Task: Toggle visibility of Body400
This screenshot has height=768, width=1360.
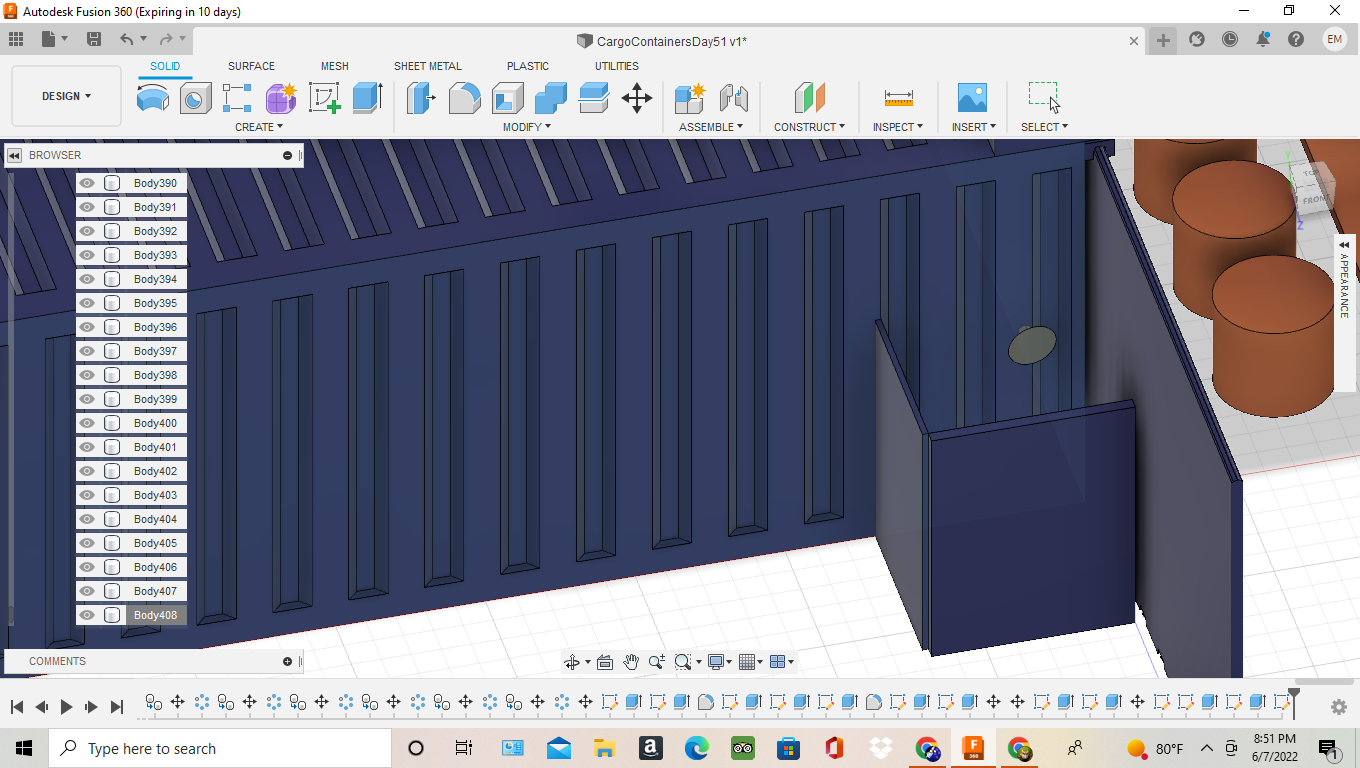Action: 87,423
